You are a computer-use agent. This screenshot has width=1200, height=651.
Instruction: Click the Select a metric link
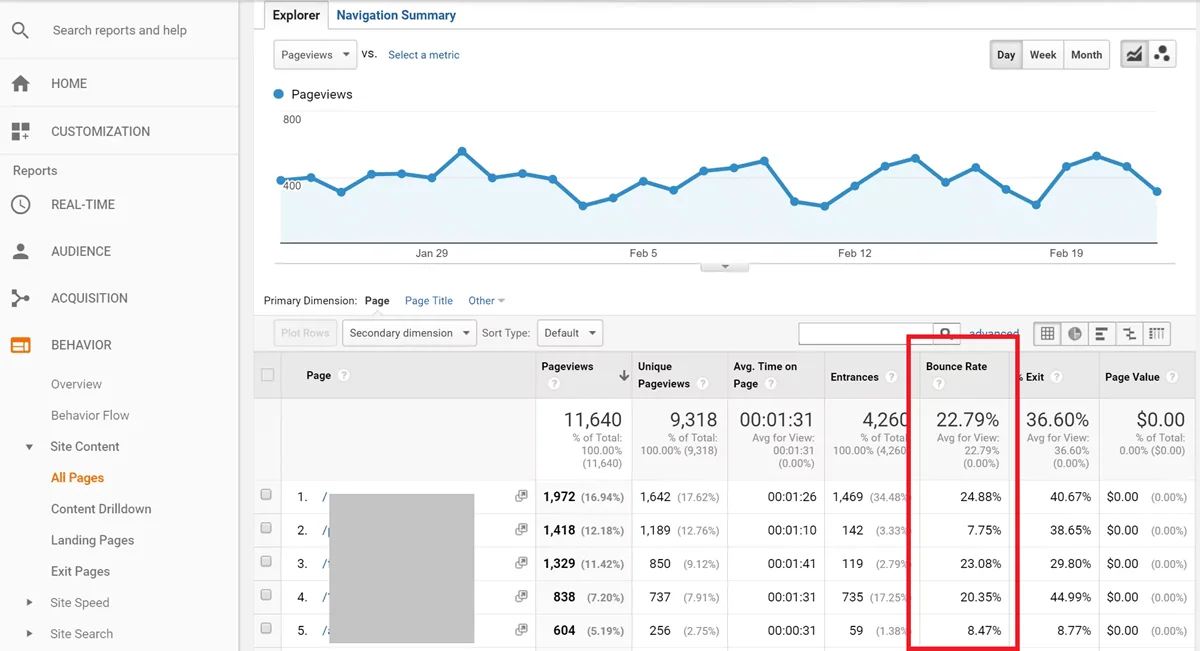click(424, 55)
